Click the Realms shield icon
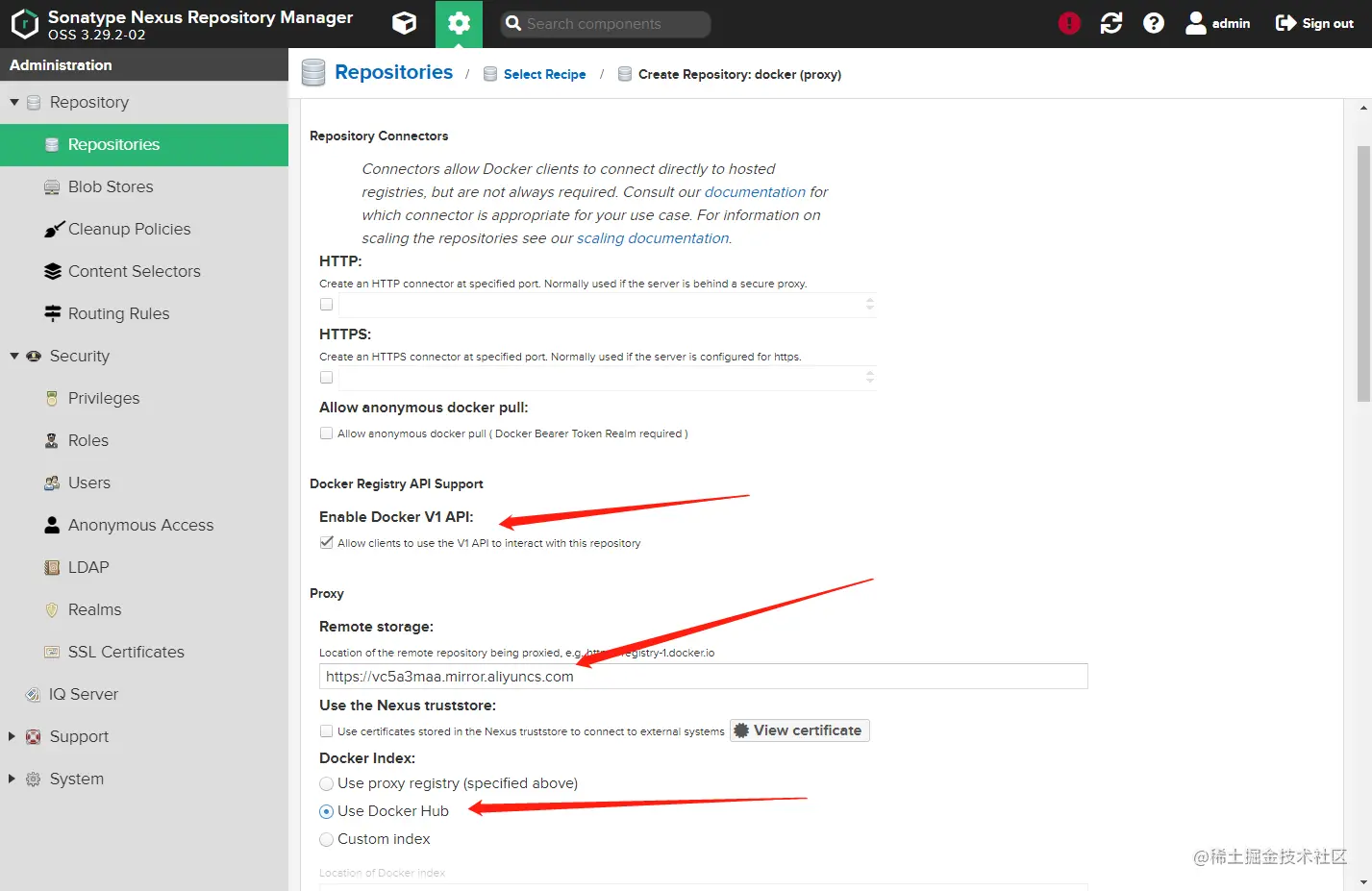Screen dimensions: 1372x891 (x=52, y=609)
